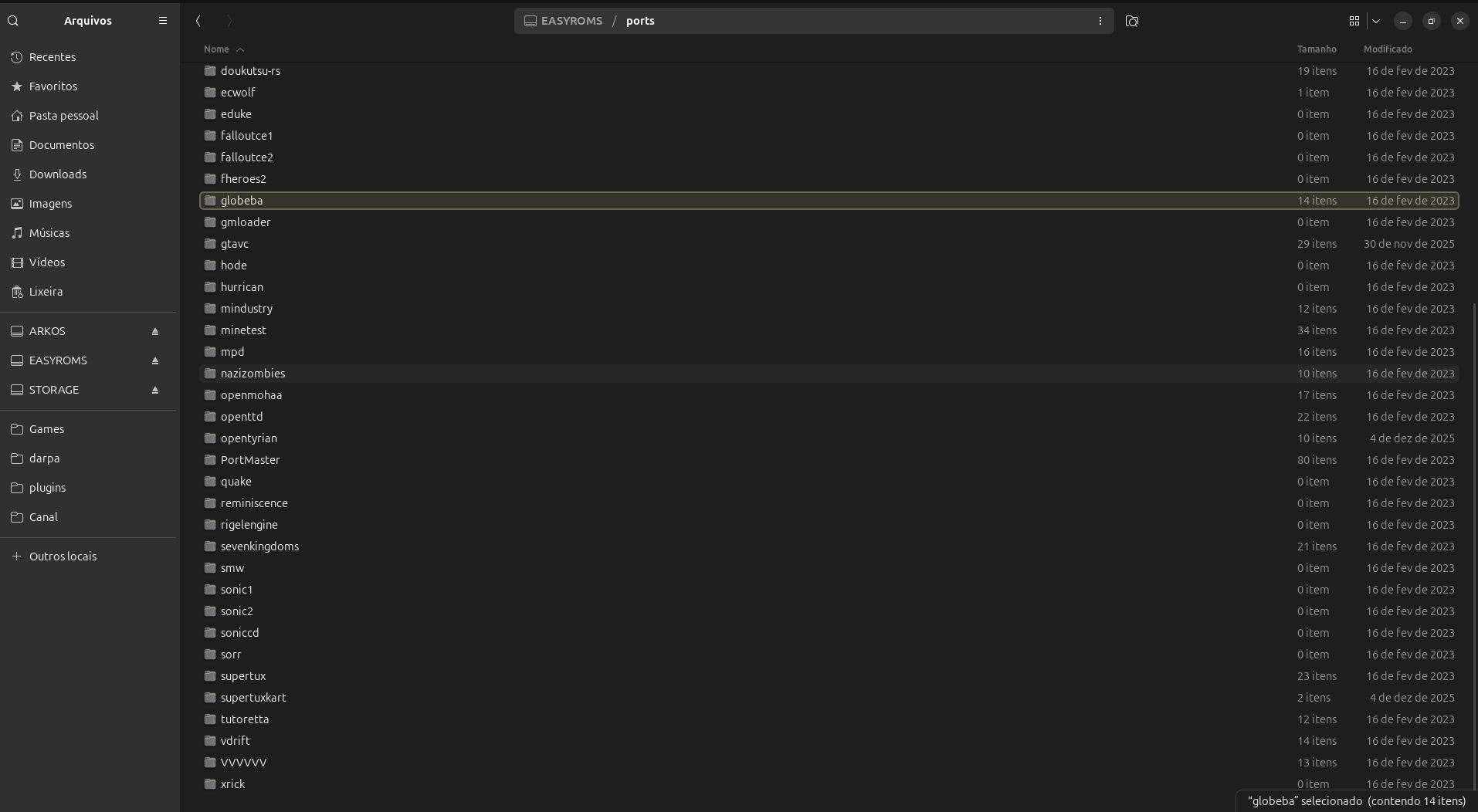Navigate to EASYROMS in the path bar
This screenshot has width=1478, height=812.
pos(571,21)
